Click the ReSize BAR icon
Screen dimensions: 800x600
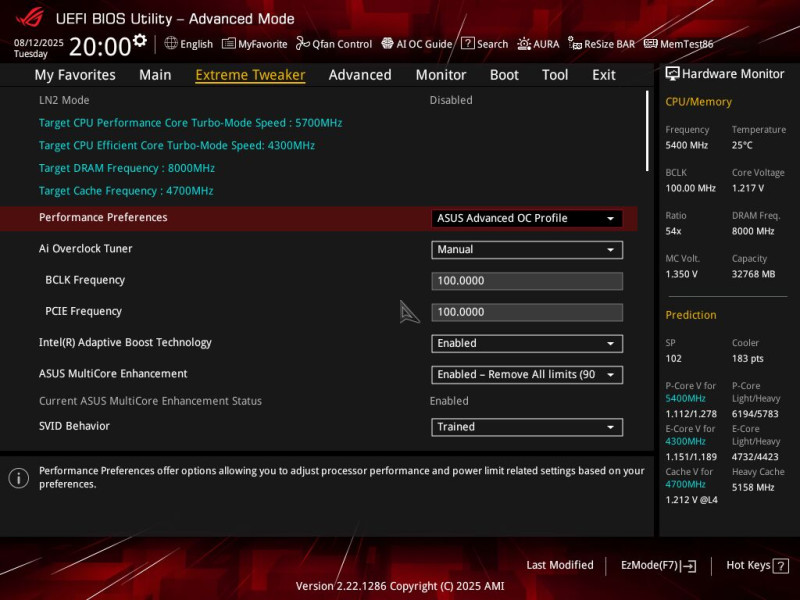(575, 44)
